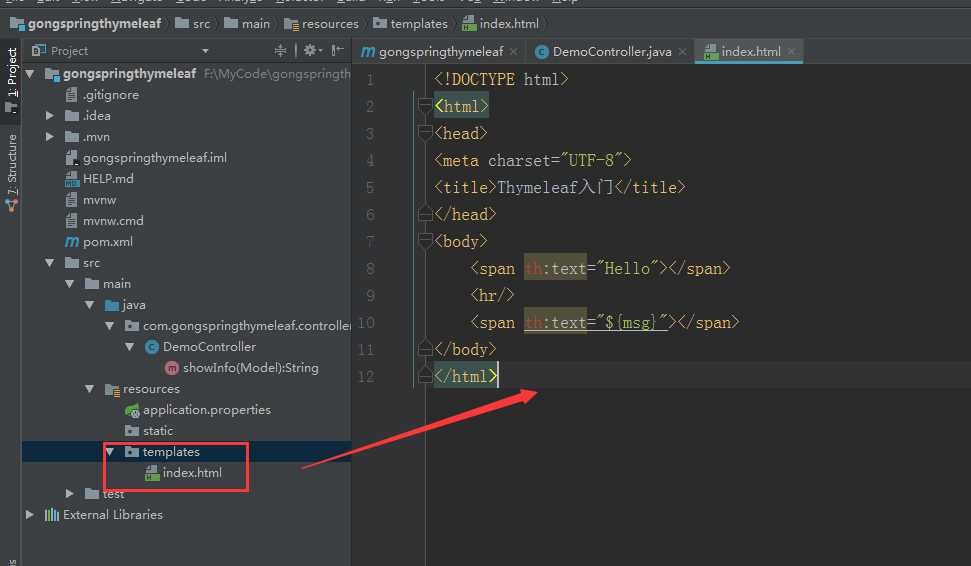Click ${msg} expression on line 10
This screenshot has height=566, width=971.
click(630, 323)
